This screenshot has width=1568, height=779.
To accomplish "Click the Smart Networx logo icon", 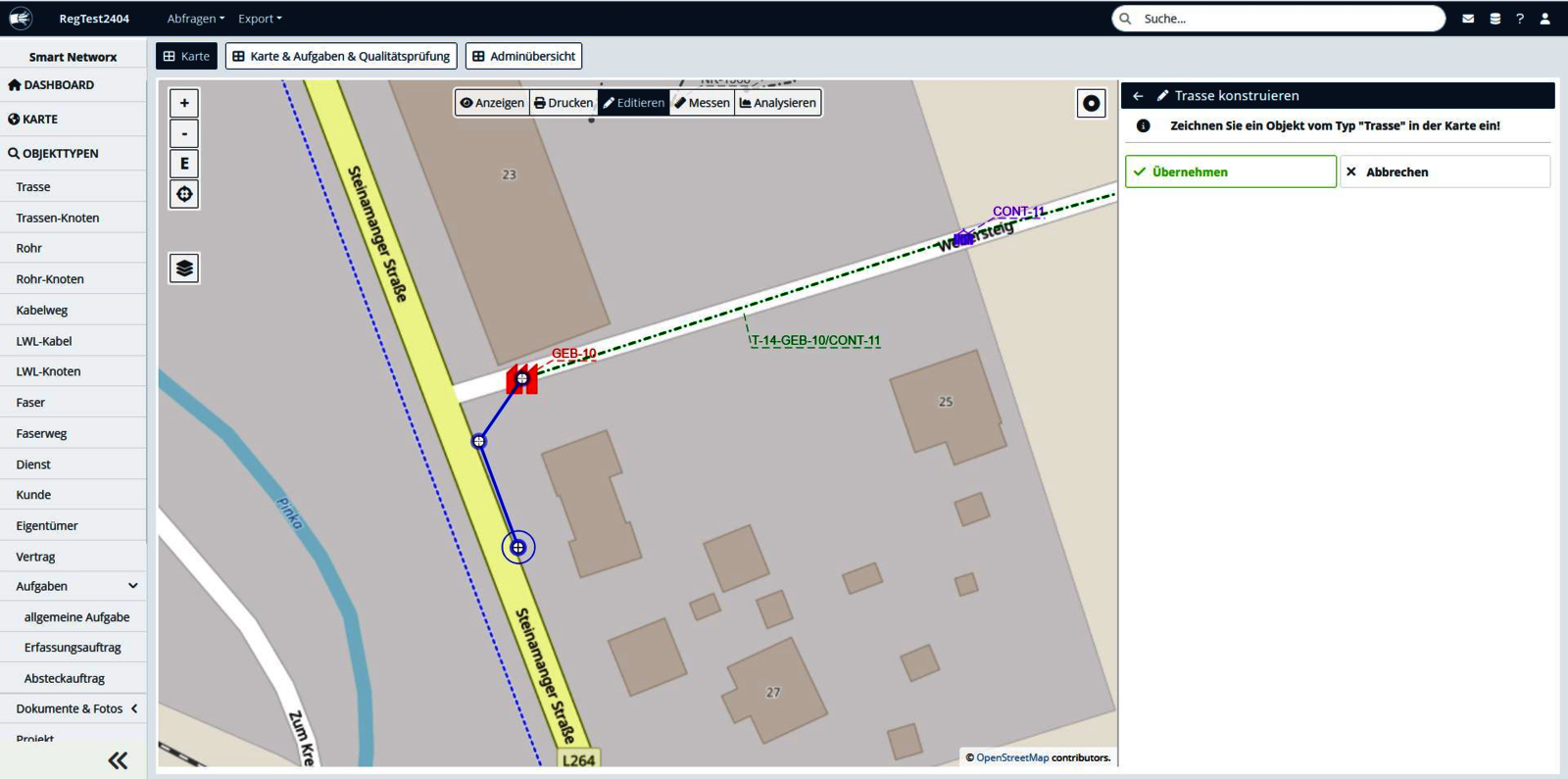I will 20,18.
